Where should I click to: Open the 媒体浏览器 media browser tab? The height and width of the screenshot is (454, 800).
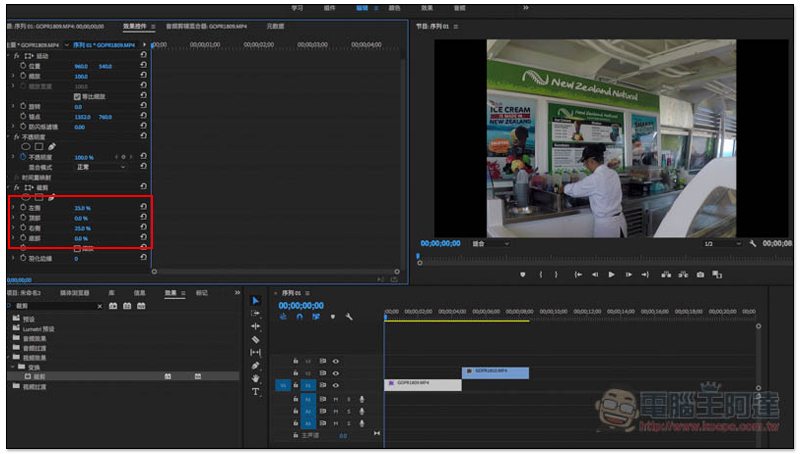coord(75,293)
